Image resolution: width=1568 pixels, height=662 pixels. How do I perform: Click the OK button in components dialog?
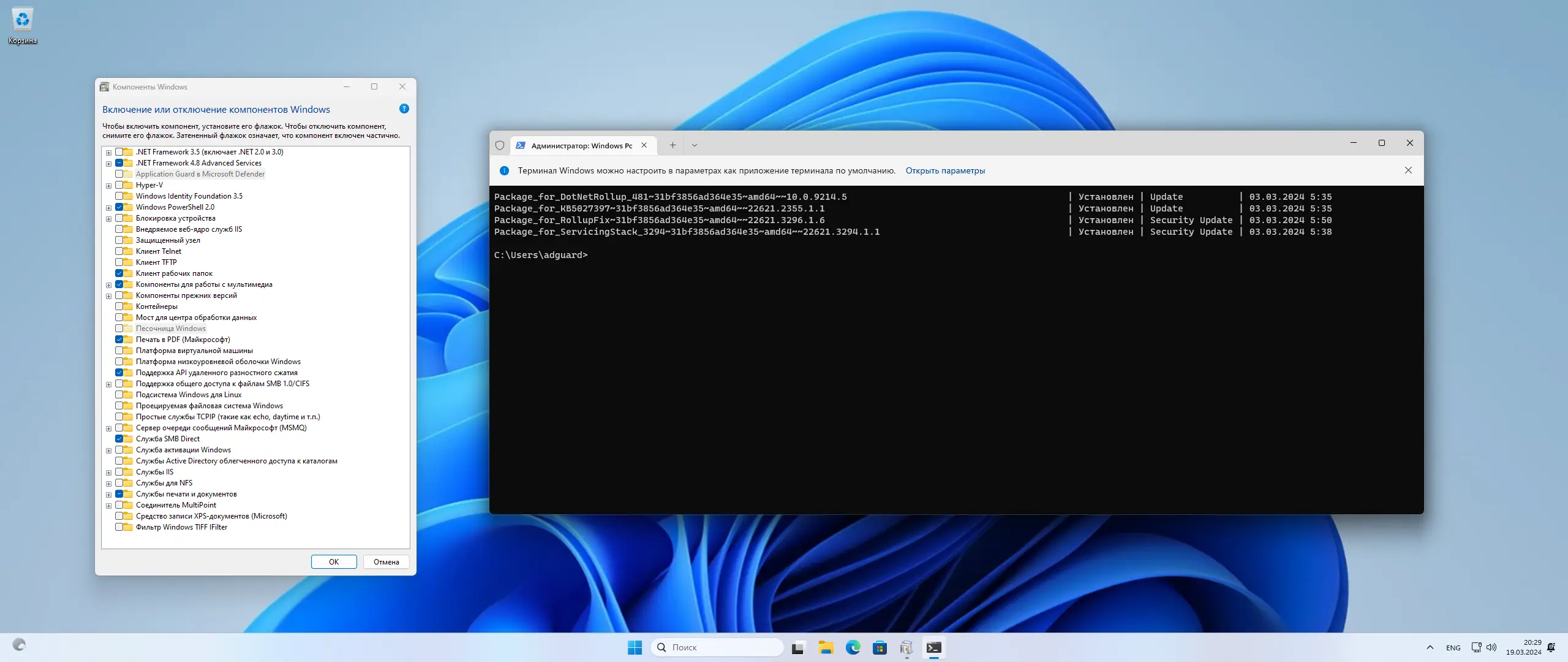[x=334, y=561]
